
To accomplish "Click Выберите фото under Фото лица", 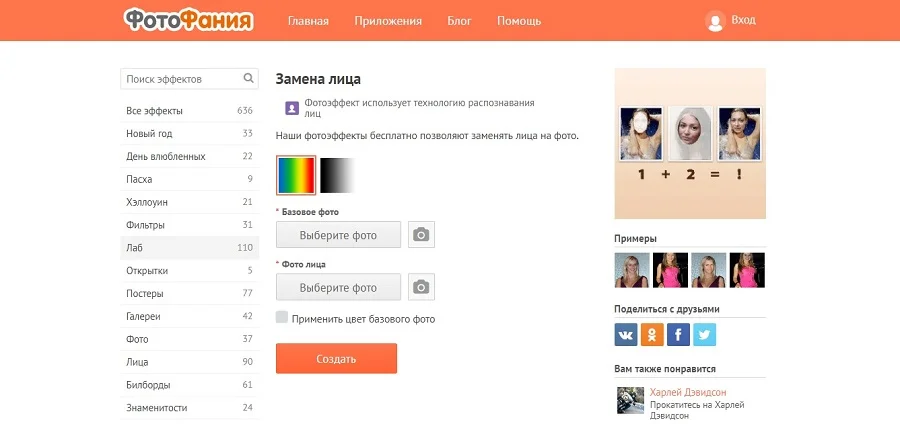I will 338,287.
